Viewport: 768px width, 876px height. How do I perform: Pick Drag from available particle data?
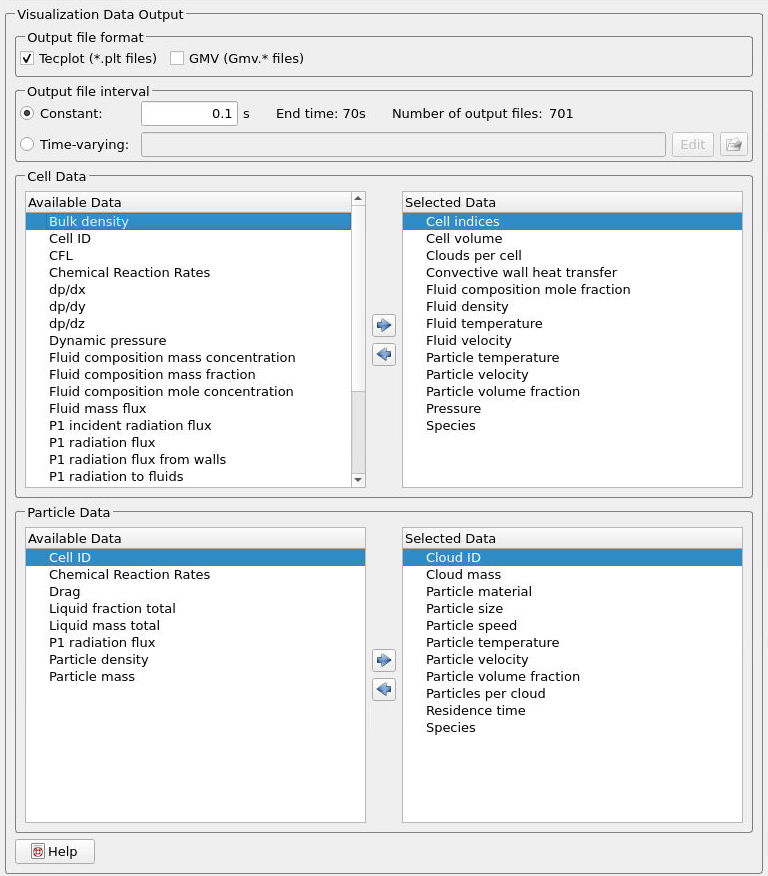click(x=65, y=592)
